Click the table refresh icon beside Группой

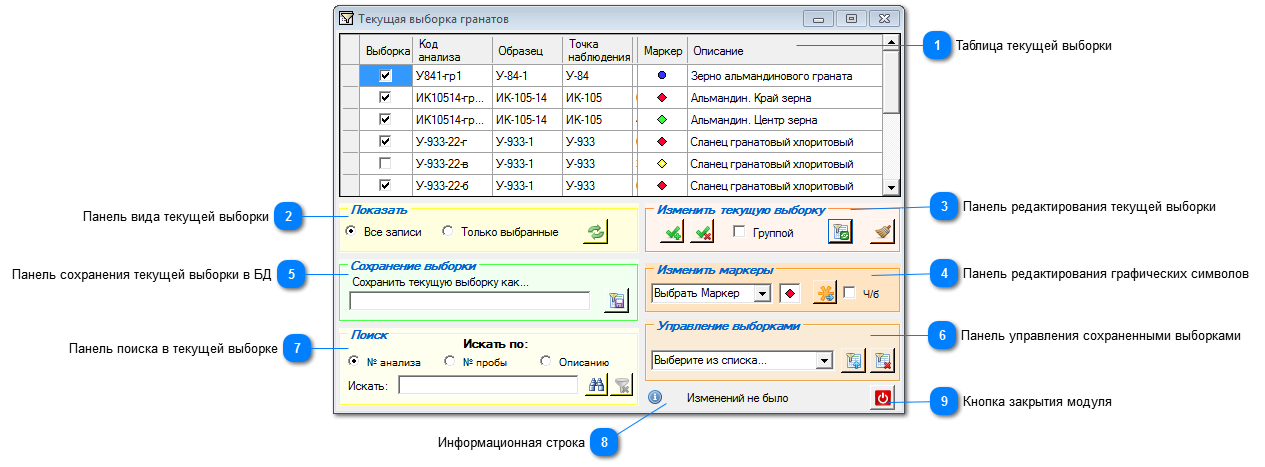point(840,232)
